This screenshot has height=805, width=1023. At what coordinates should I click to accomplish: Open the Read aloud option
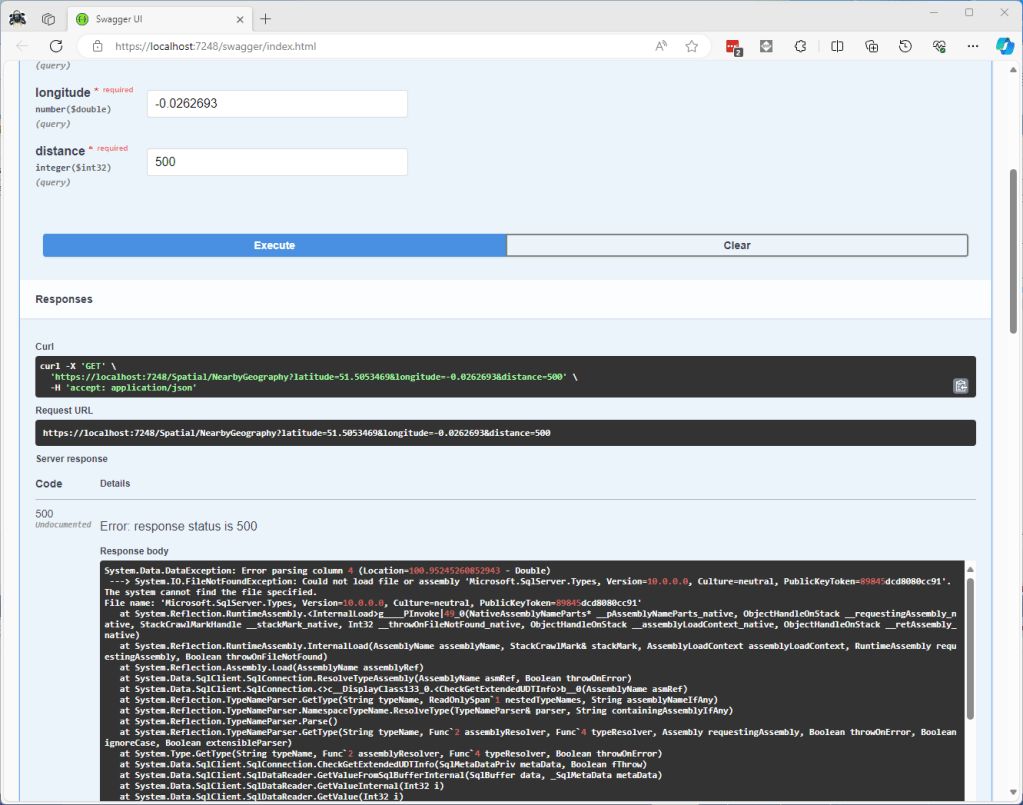coord(661,46)
